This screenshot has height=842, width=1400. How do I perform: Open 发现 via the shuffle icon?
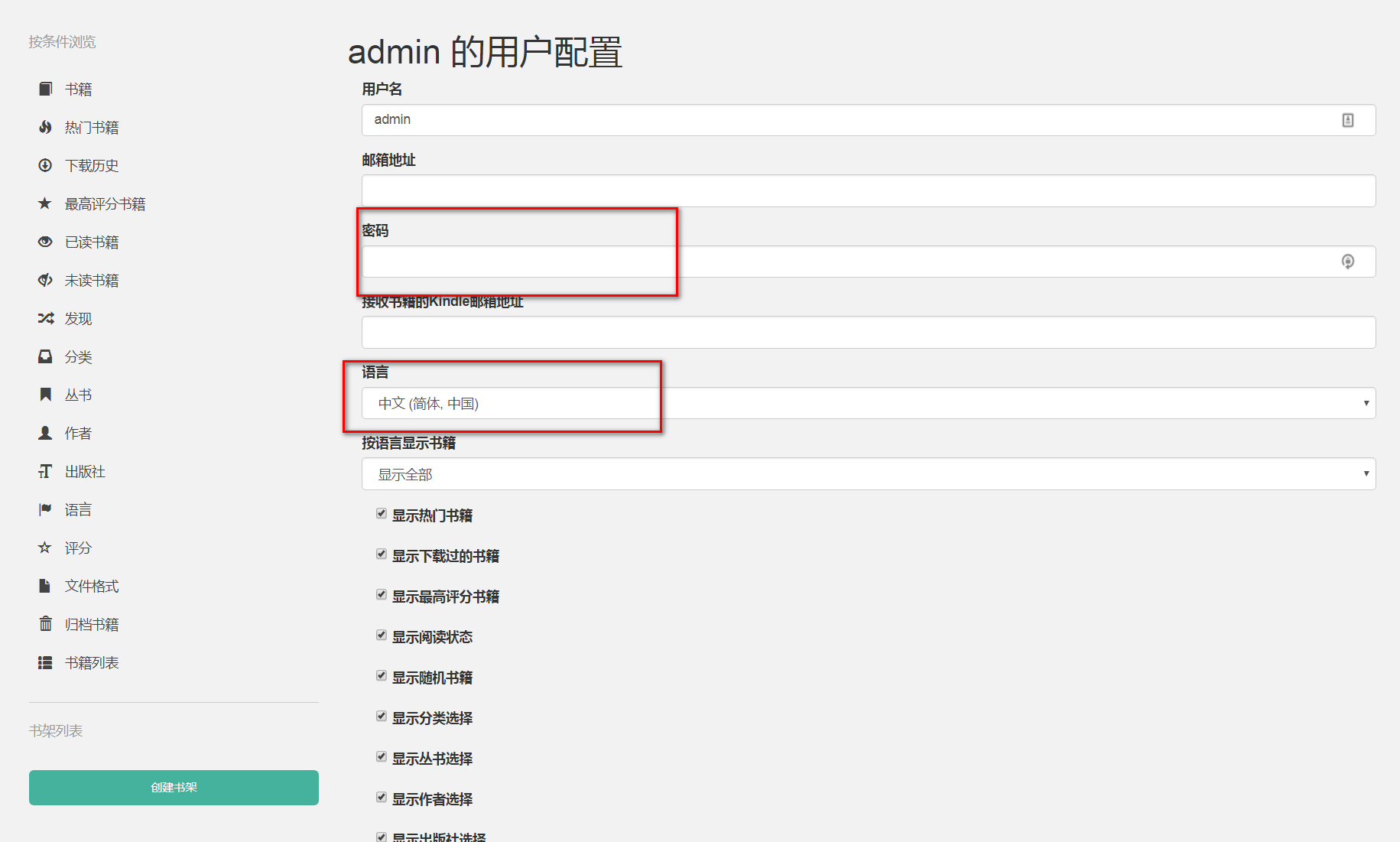(x=45, y=318)
